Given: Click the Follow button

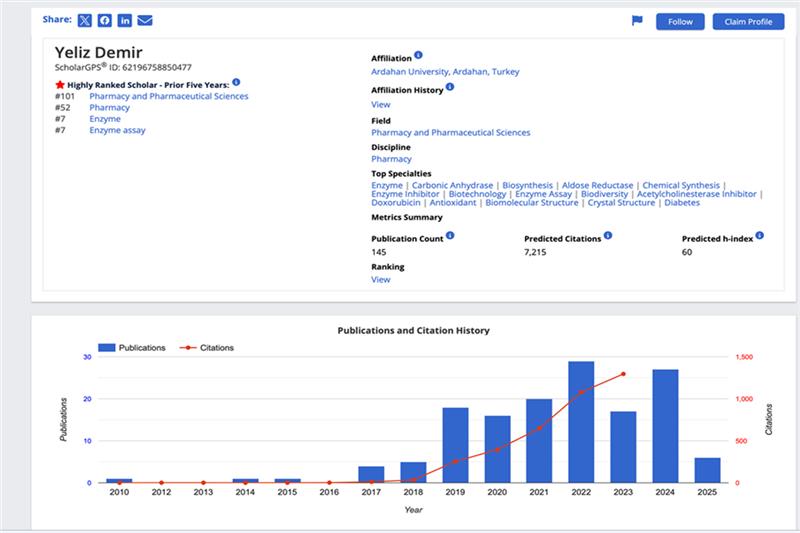Looking at the screenshot, I should (x=680, y=21).
